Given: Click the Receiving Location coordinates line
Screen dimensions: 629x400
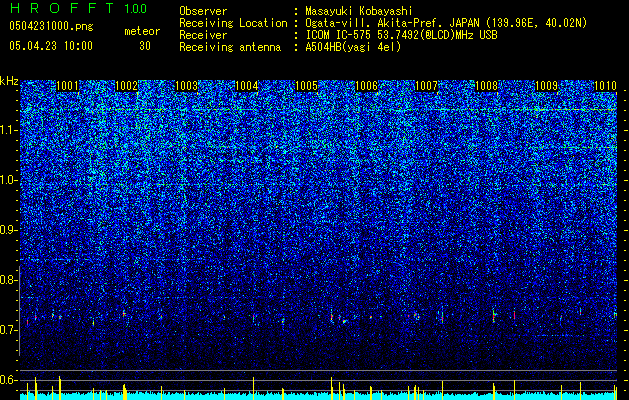Looking at the screenshot, I should click(x=446, y=23).
